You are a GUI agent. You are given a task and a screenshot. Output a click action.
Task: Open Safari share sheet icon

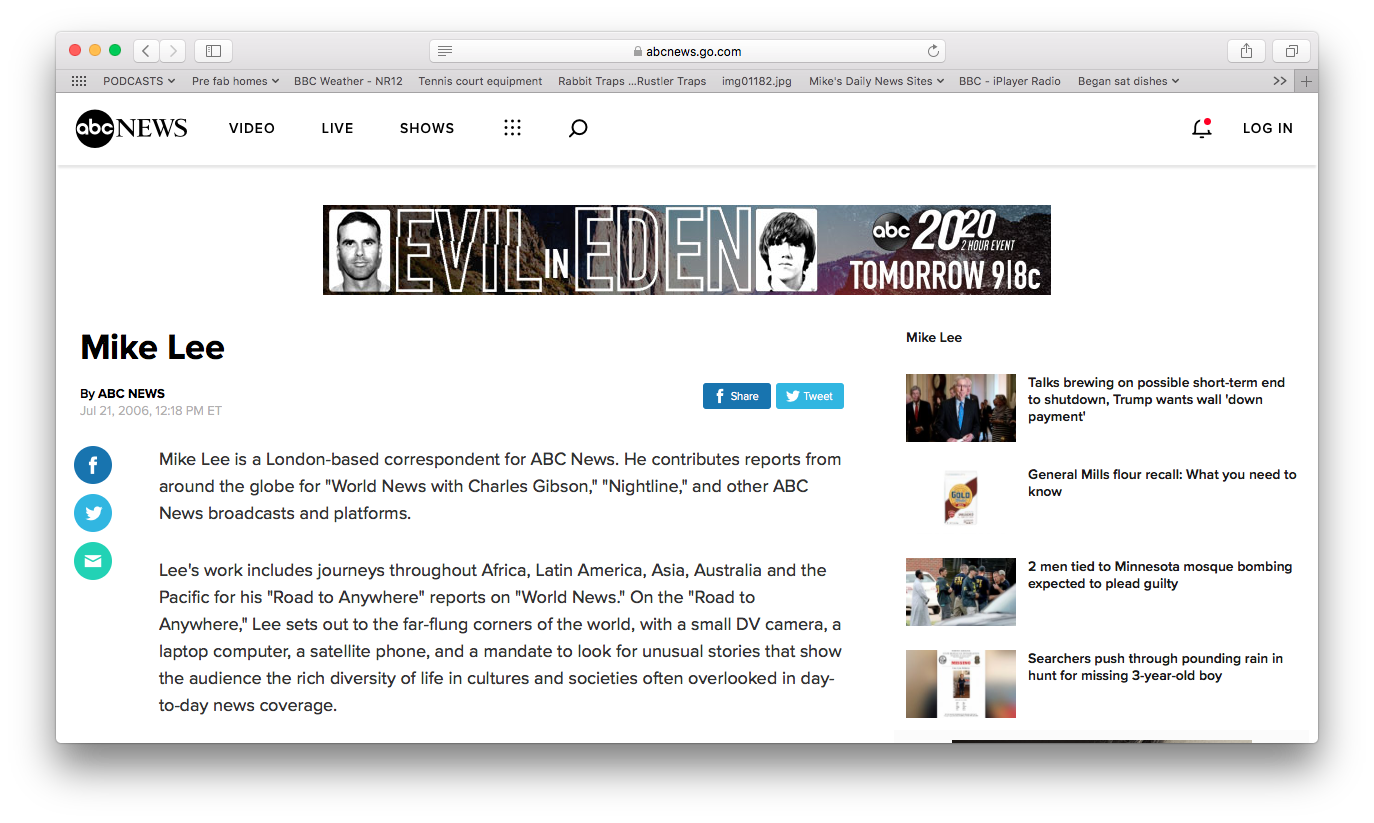point(1246,51)
